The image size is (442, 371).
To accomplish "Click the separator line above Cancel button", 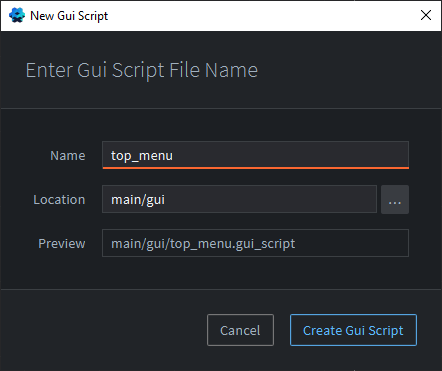I will click(x=221, y=289).
